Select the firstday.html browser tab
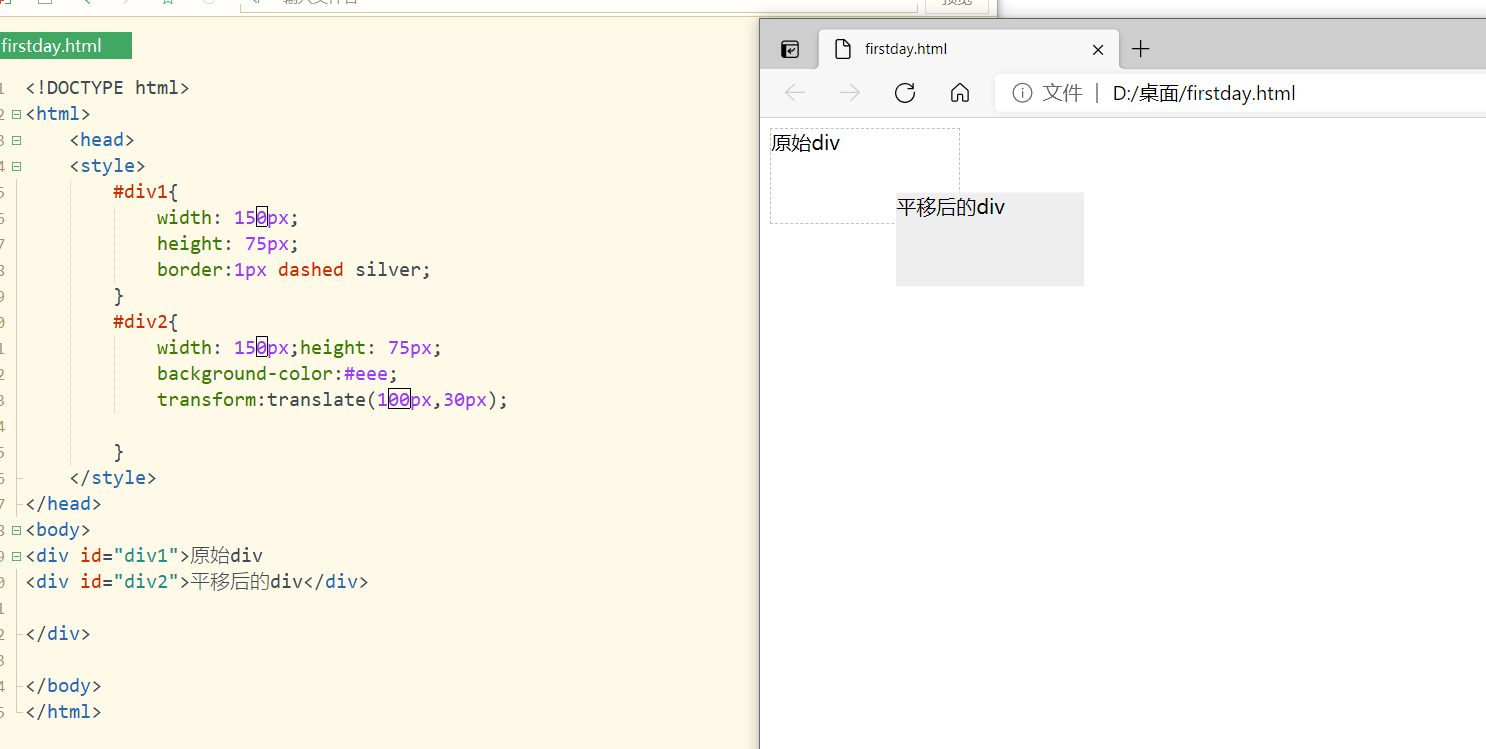Image resolution: width=1486 pixels, height=749 pixels. (968, 49)
